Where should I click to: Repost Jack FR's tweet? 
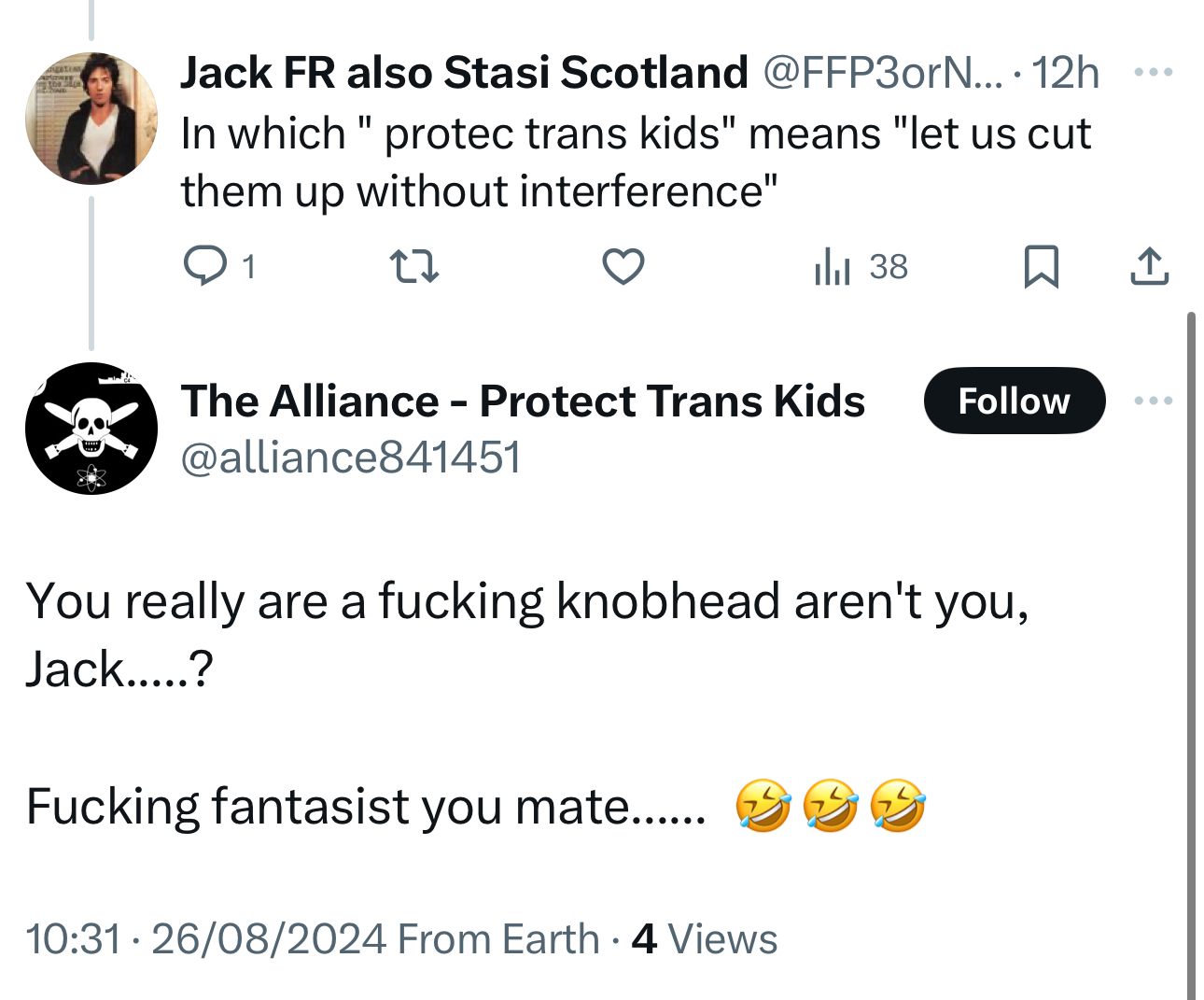tap(413, 268)
